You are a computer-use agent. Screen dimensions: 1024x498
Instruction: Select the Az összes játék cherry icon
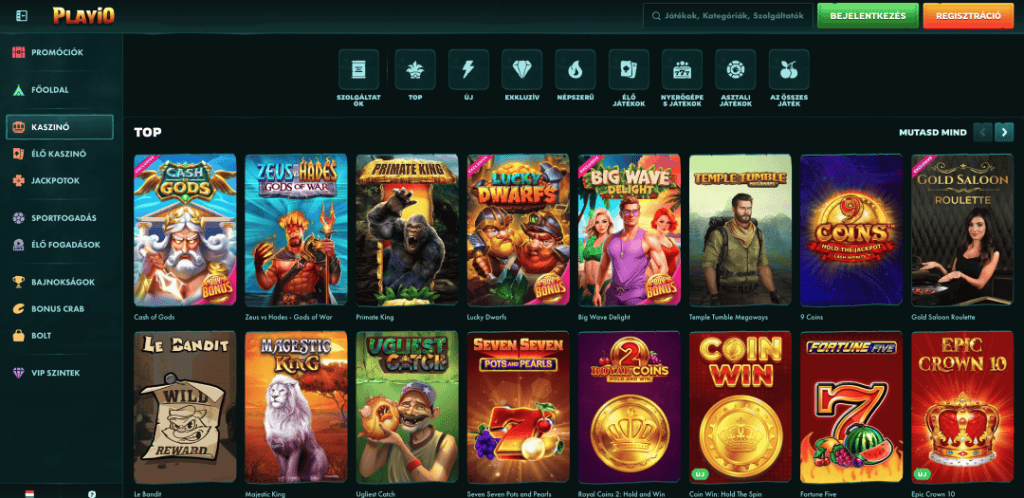pyautogui.click(x=789, y=69)
